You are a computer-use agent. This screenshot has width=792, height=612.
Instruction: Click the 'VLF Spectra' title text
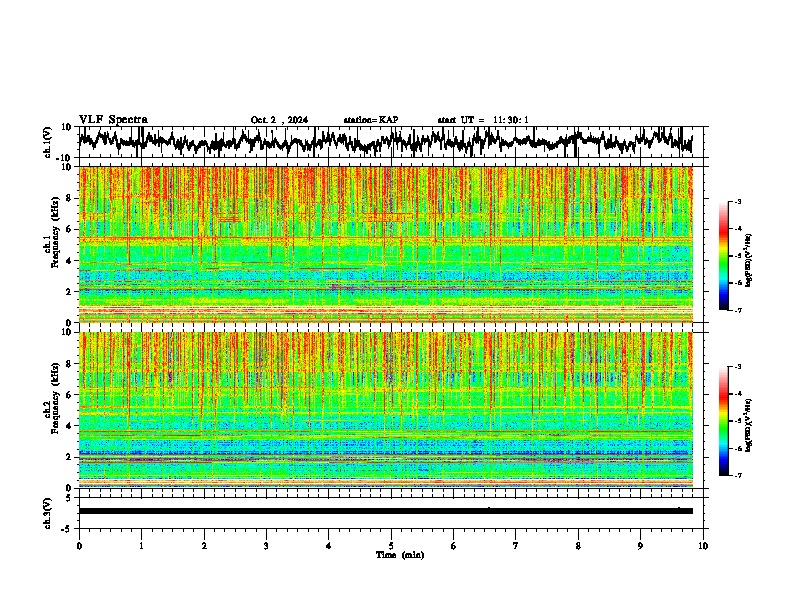pos(113,120)
